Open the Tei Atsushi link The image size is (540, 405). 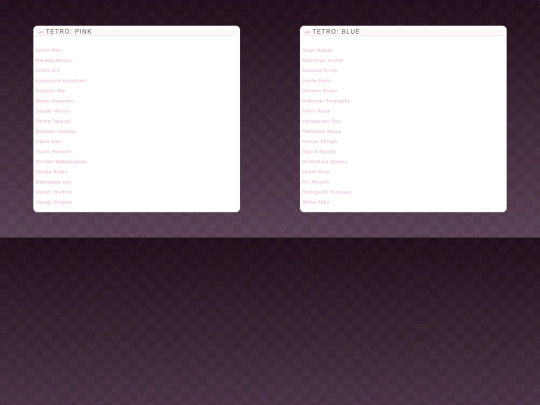click(316, 182)
